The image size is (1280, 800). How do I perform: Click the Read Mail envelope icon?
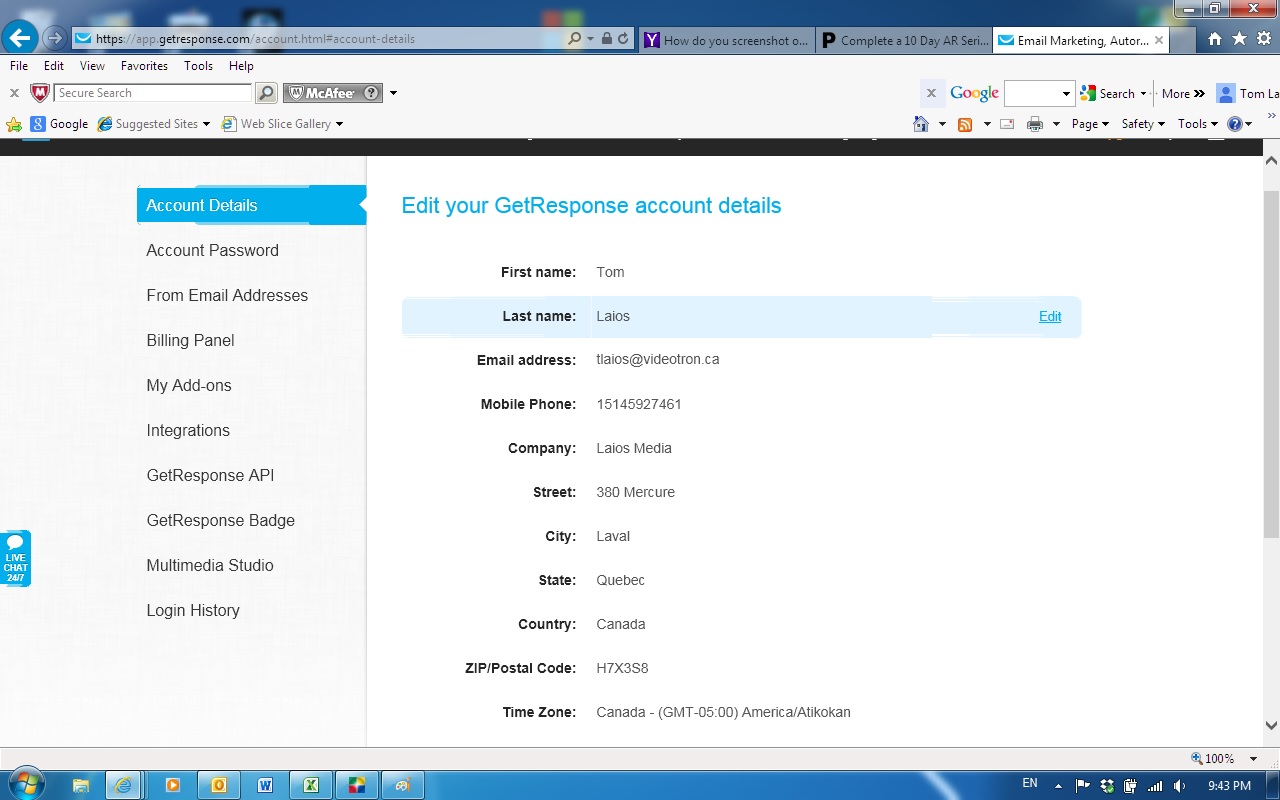pos(1007,124)
